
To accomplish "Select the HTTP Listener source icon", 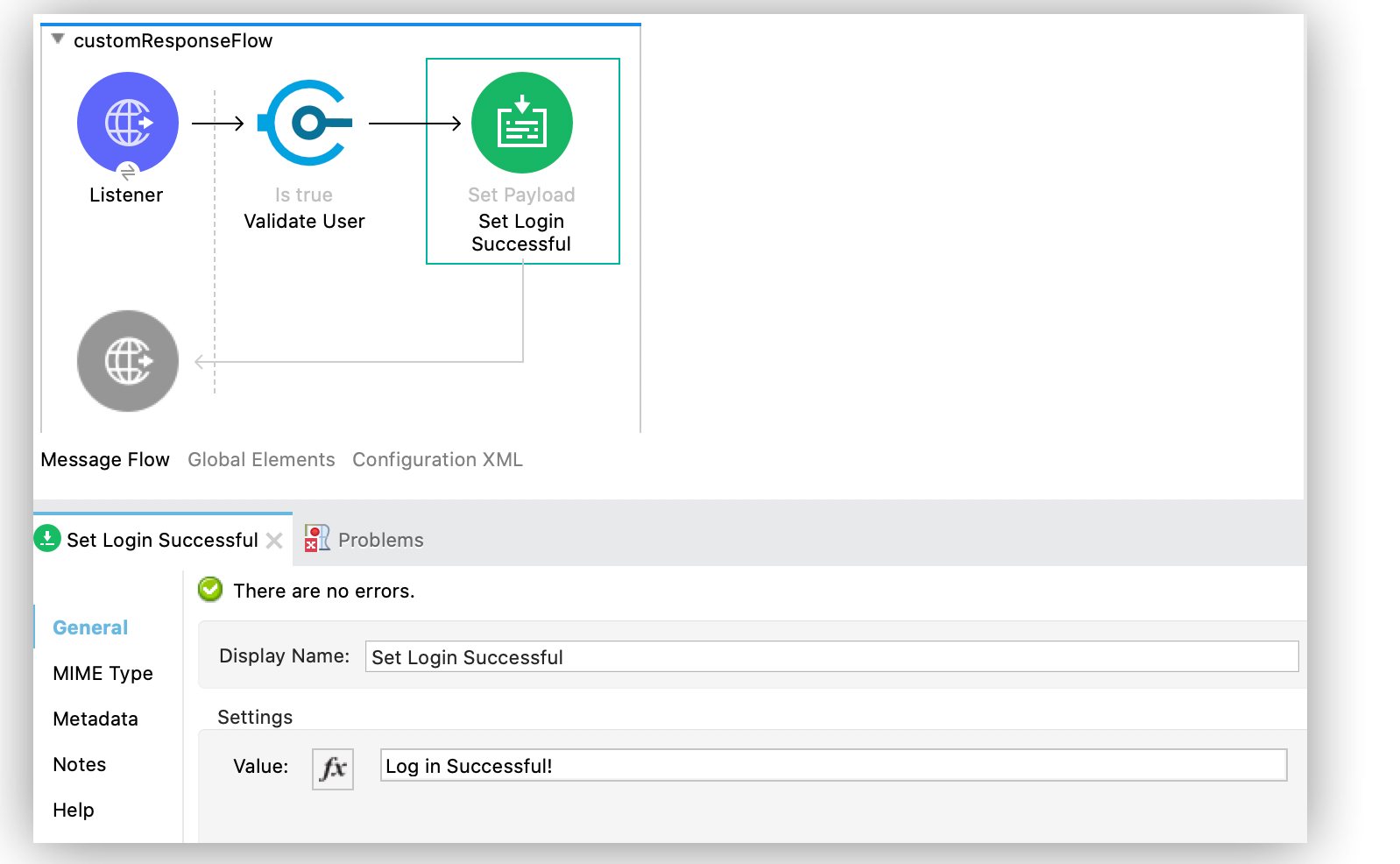I will (x=128, y=122).
